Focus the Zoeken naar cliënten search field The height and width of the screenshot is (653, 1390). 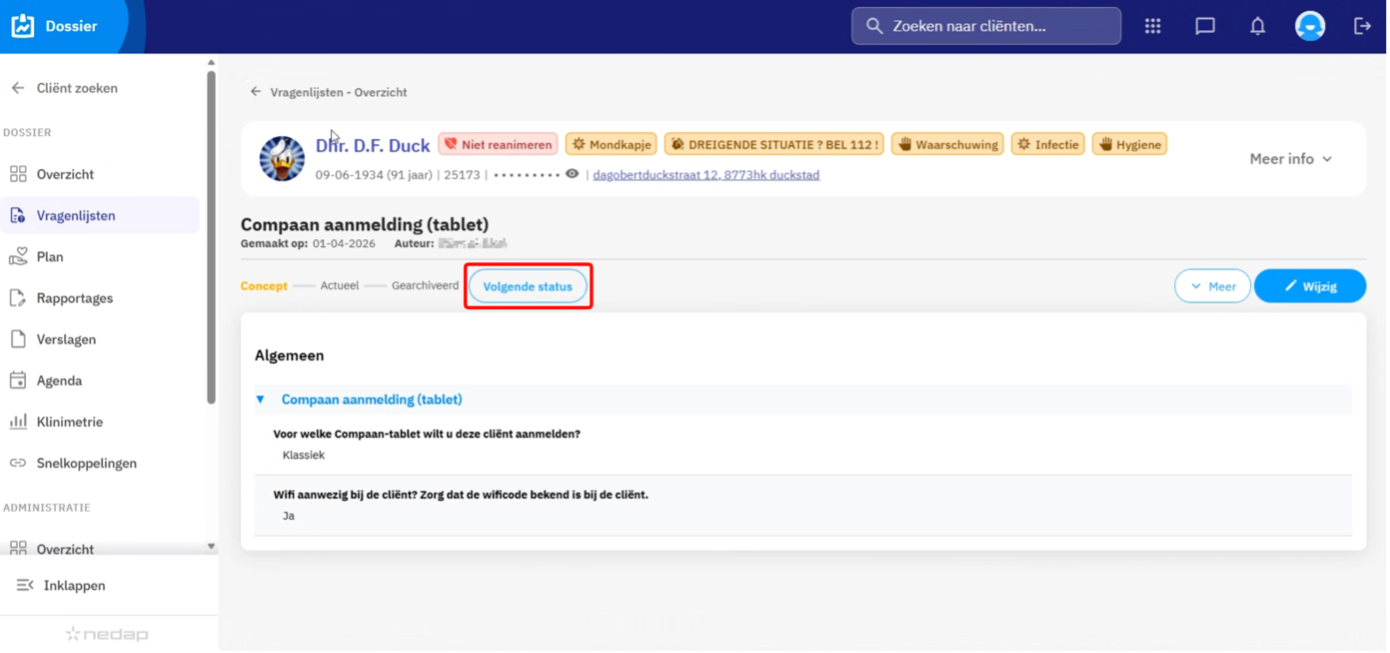(x=986, y=26)
